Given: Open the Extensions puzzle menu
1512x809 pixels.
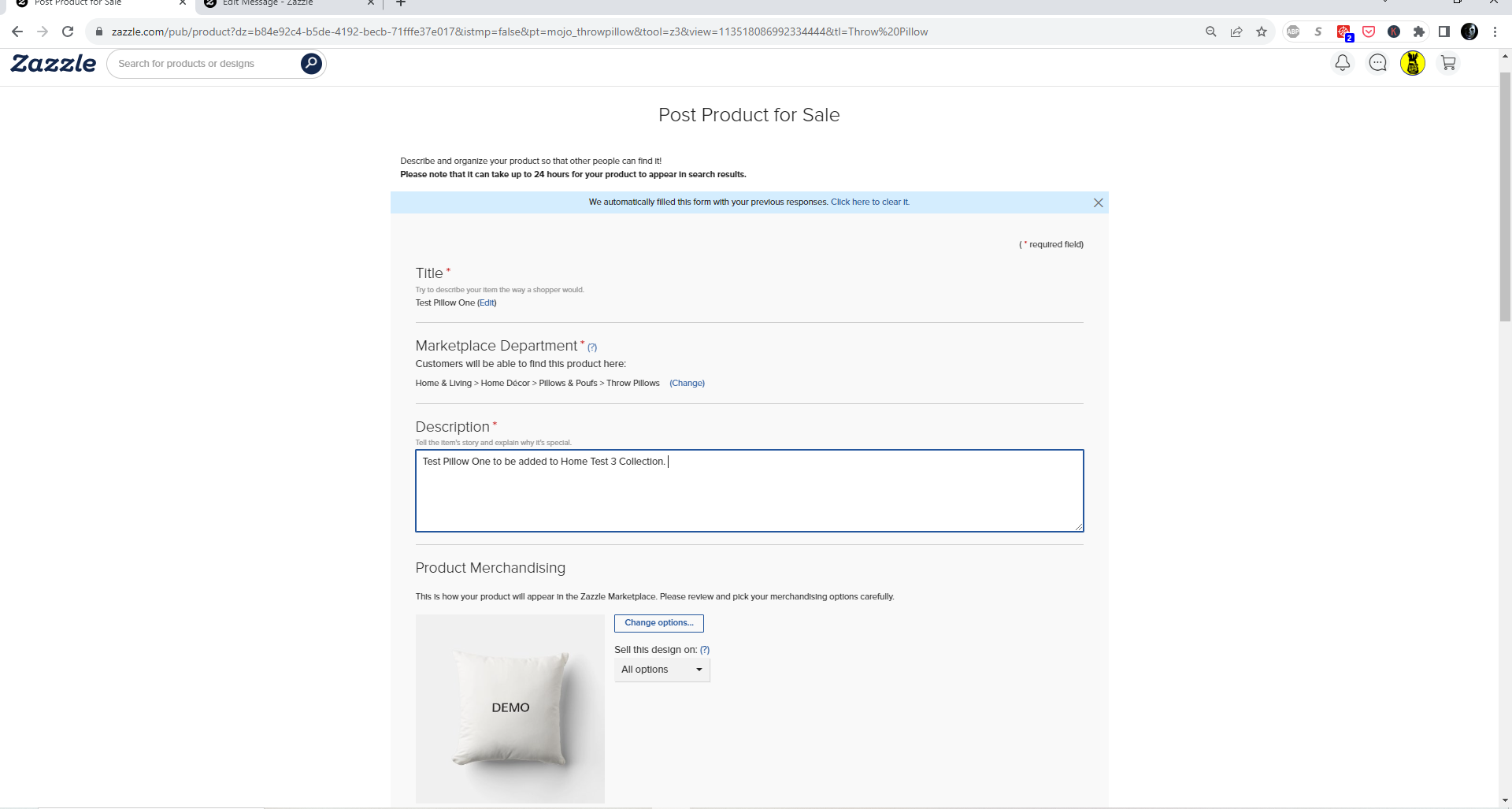Looking at the screenshot, I should (1419, 32).
